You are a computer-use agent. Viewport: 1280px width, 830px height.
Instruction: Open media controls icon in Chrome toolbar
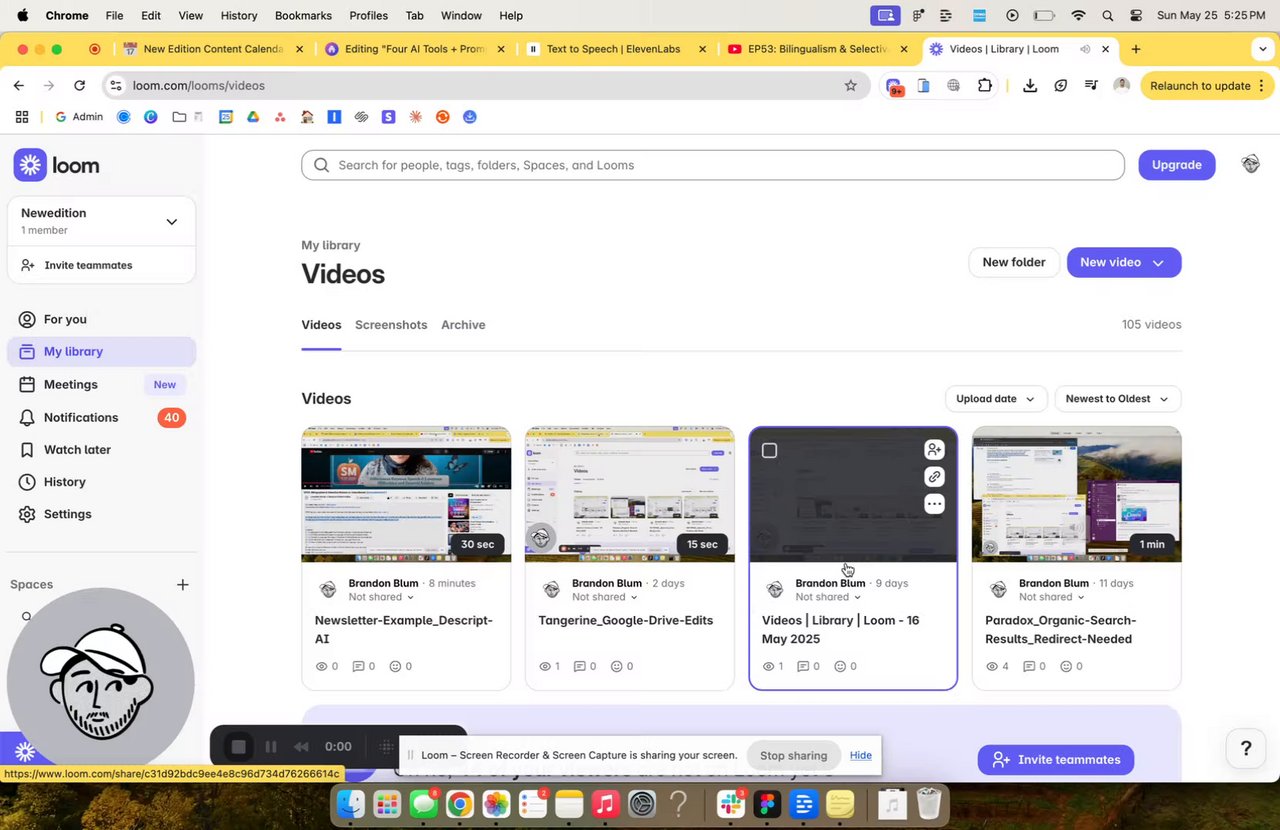[1091, 86]
